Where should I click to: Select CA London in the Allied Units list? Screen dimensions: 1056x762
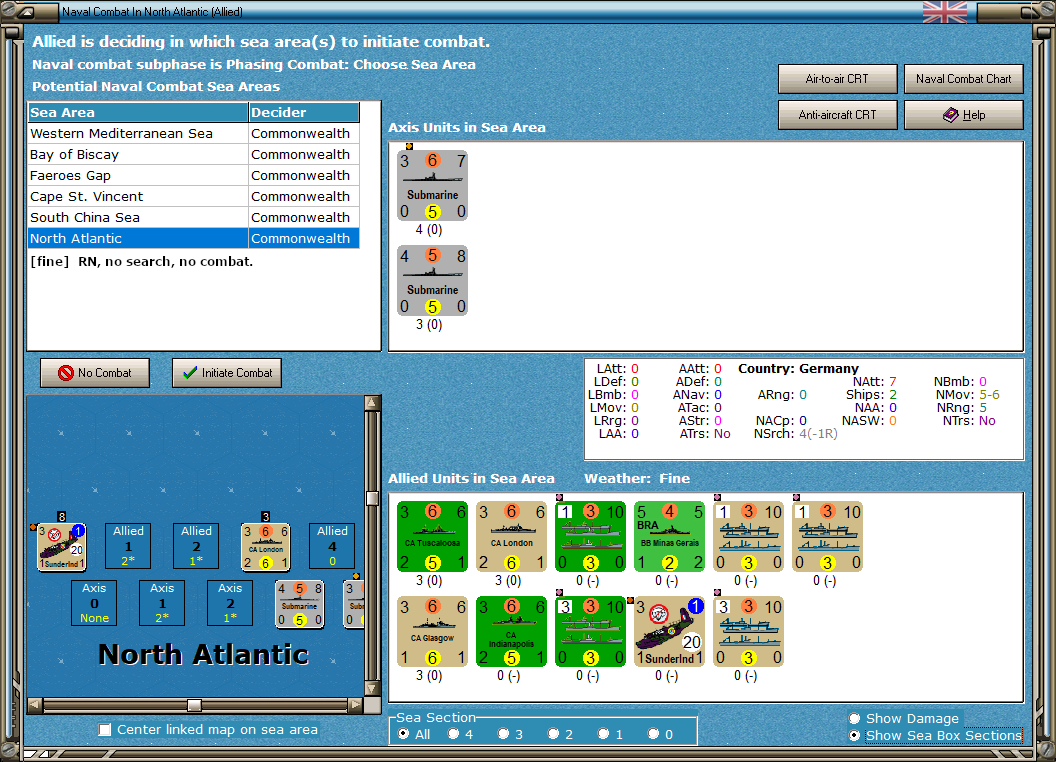coord(511,536)
